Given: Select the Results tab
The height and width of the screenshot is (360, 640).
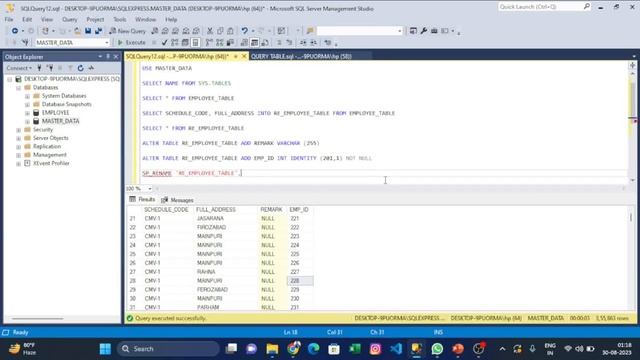Looking at the screenshot, I should tap(142, 200).
